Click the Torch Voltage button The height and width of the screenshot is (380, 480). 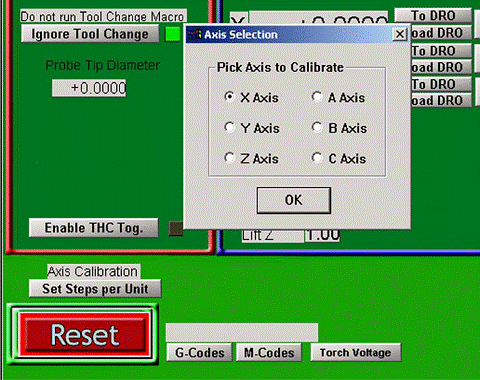tap(356, 353)
